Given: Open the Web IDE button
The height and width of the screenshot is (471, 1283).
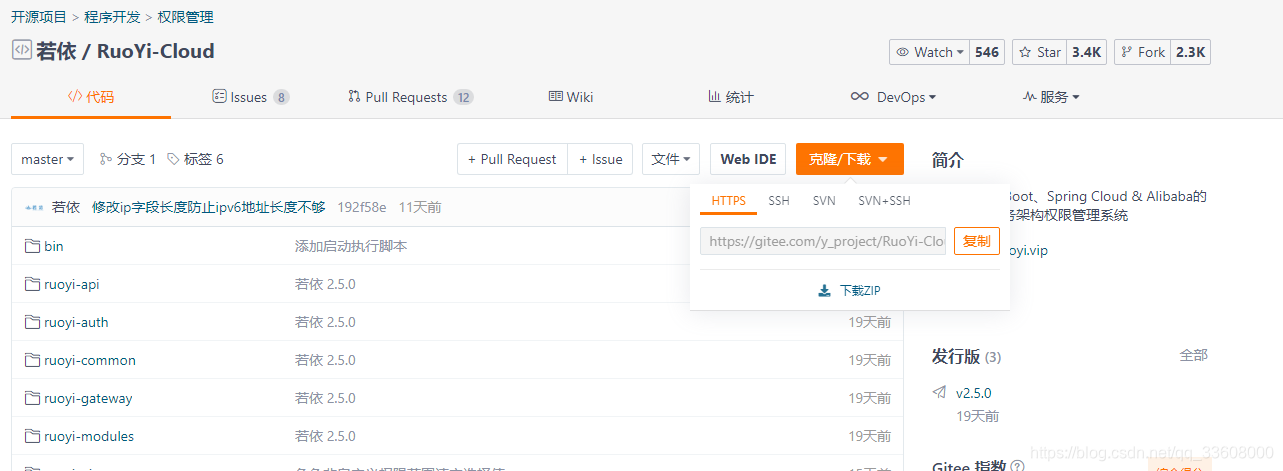Looking at the screenshot, I should tap(748, 159).
